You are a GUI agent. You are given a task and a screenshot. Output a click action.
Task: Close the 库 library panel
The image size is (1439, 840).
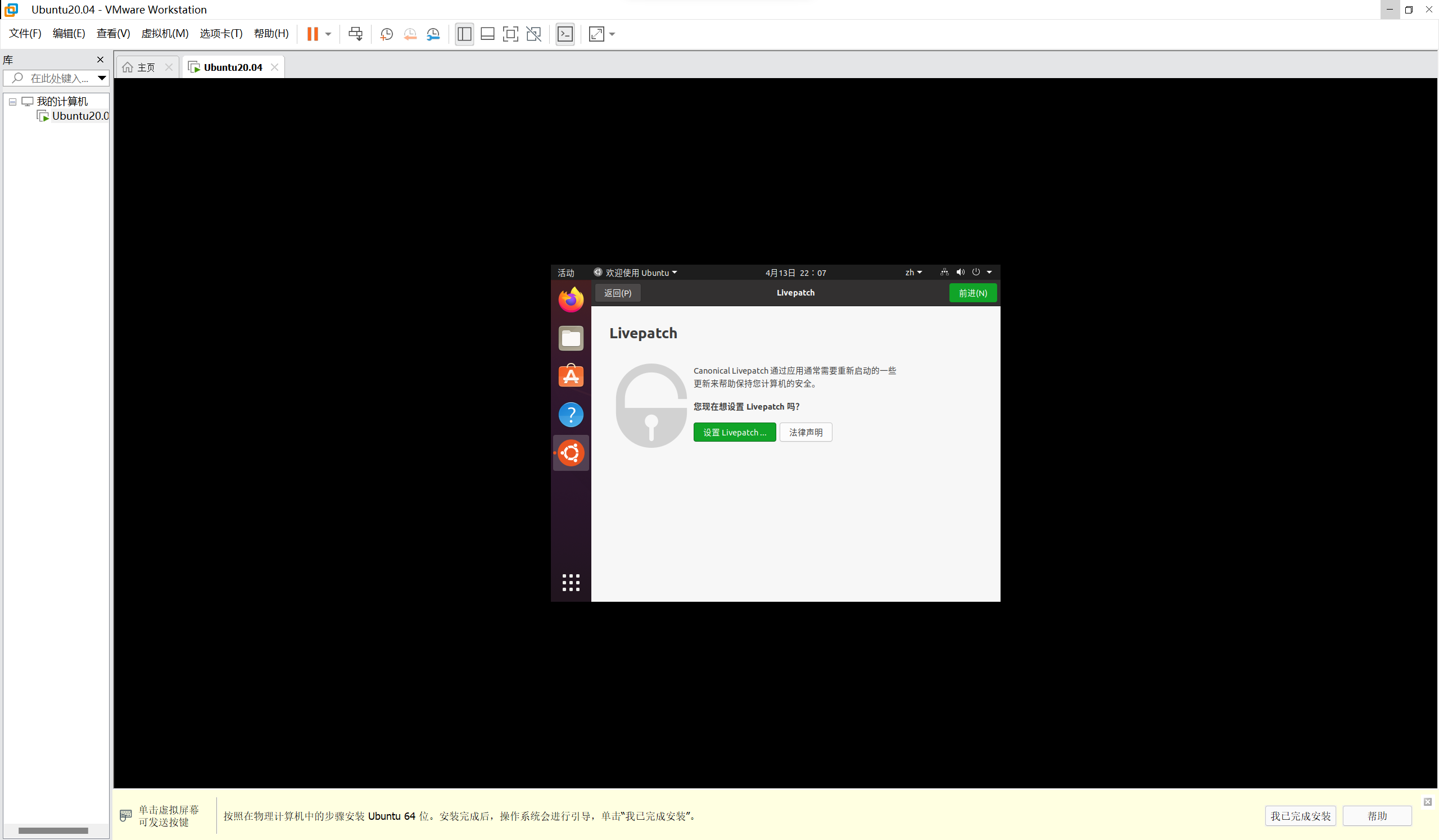click(x=101, y=60)
